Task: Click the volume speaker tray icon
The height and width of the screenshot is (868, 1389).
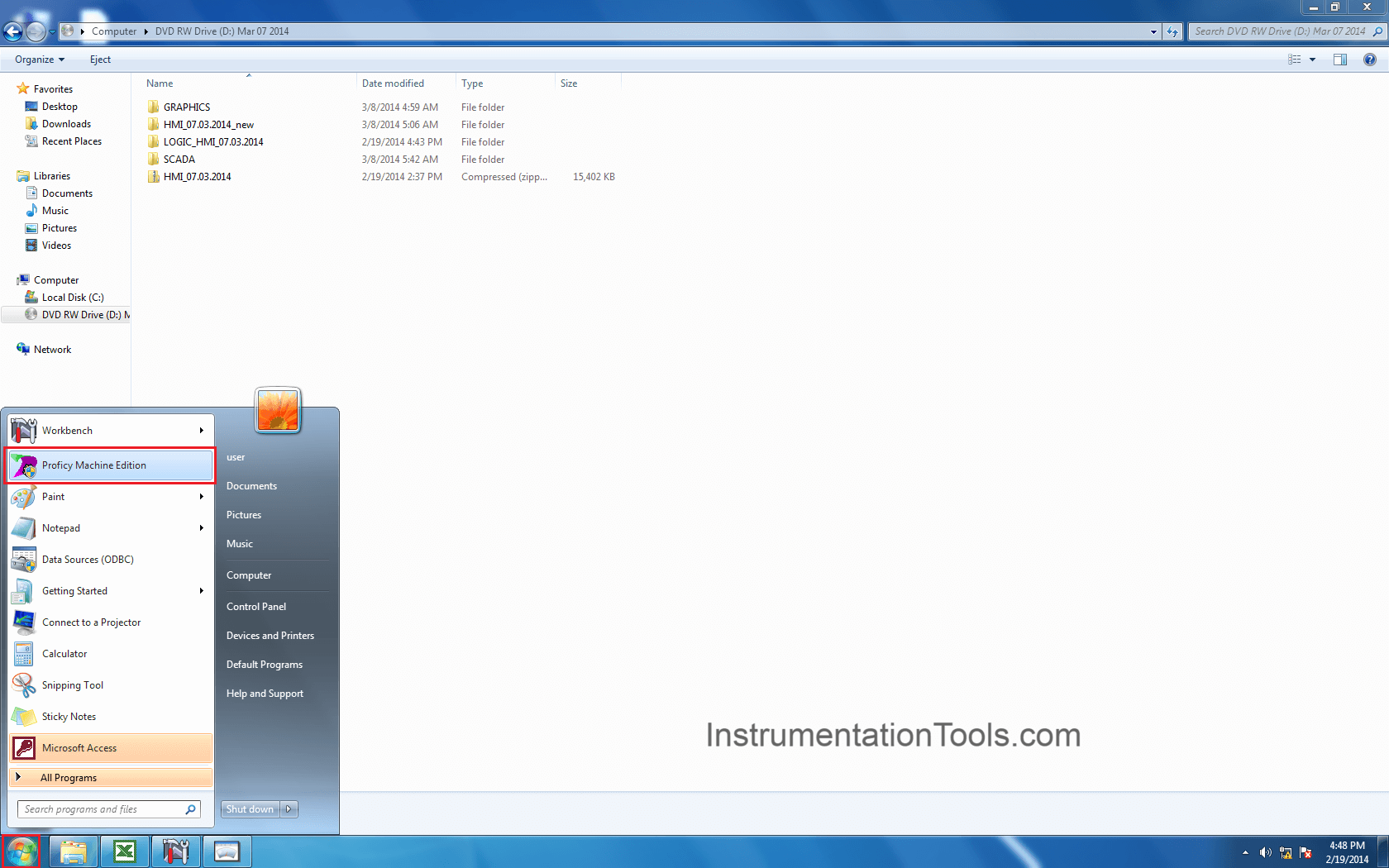Action: (1265, 852)
